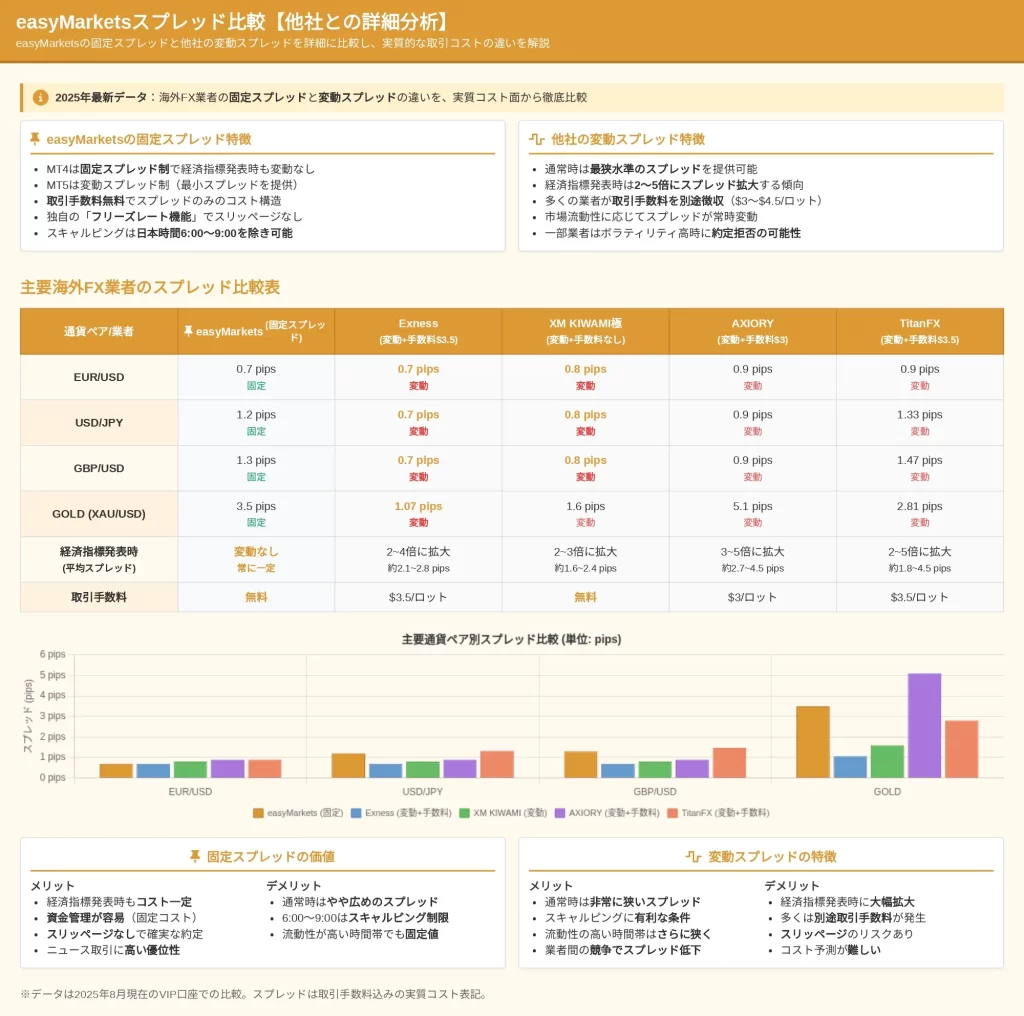Click the 1.2 pips cell for easyMarkets USD/JPY
The image size is (1024, 1016).
(x=256, y=422)
